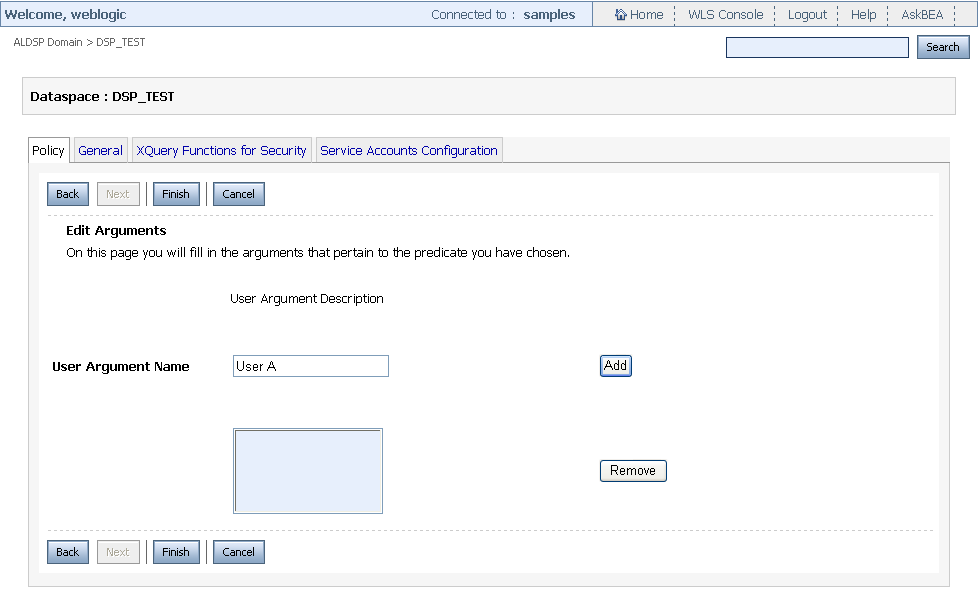This screenshot has width=979, height=590.
Task: Click 'samples' connection name
Action: point(549,14)
